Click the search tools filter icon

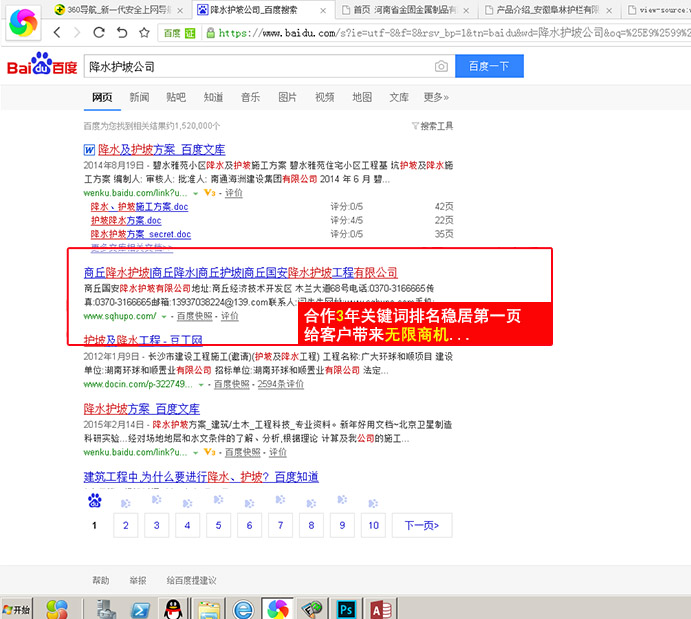click(415, 126)
